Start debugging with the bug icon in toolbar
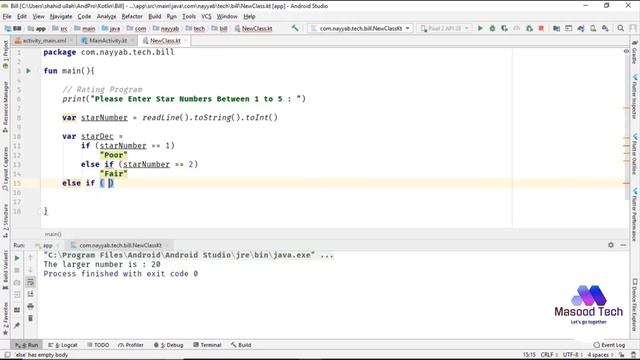The width and height of the screenshot is (640, 360). pos(492,28)
